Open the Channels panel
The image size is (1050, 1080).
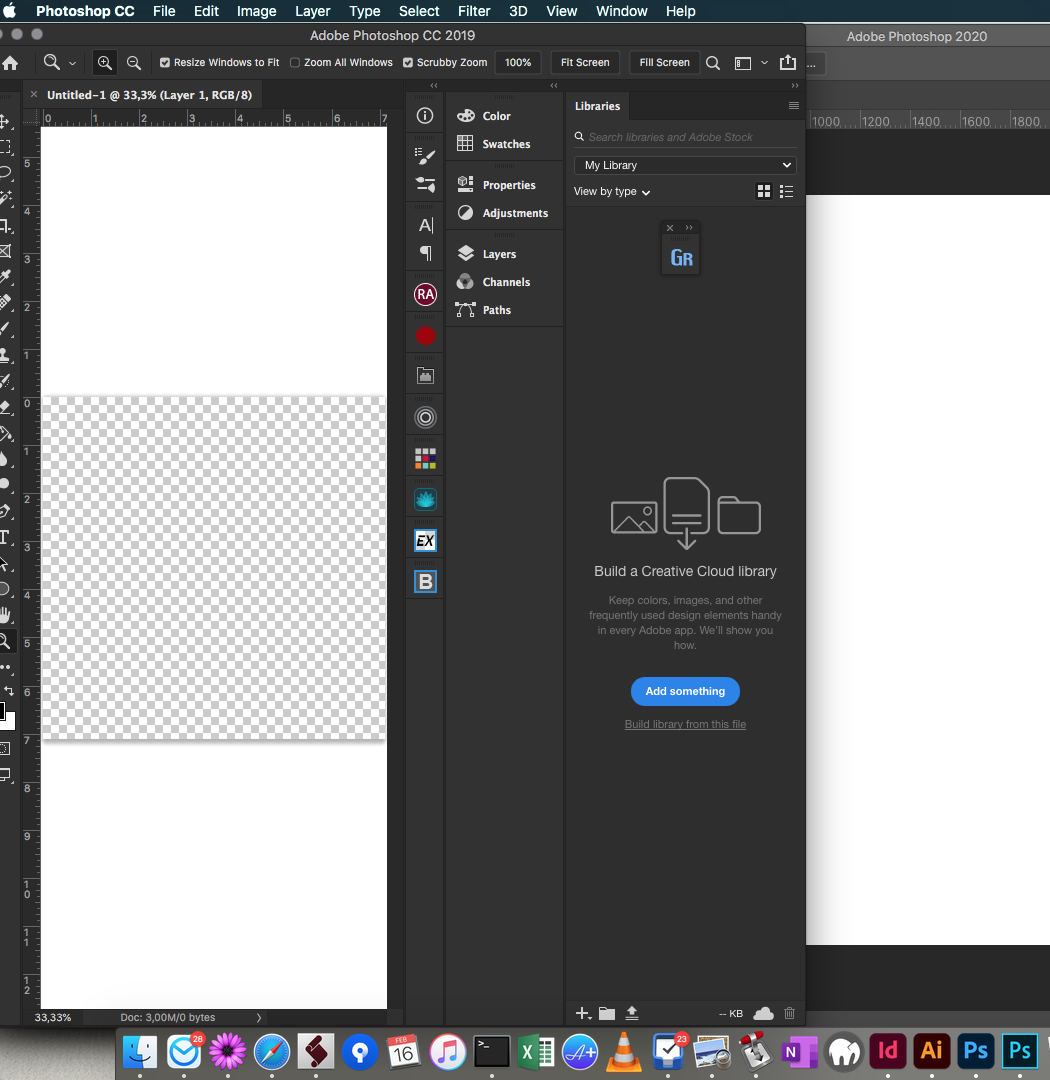coord(505,282)
